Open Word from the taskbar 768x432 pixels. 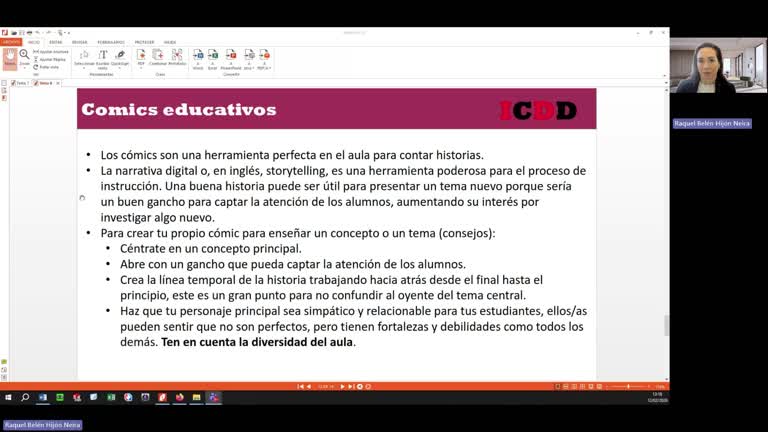pos(43,397)
